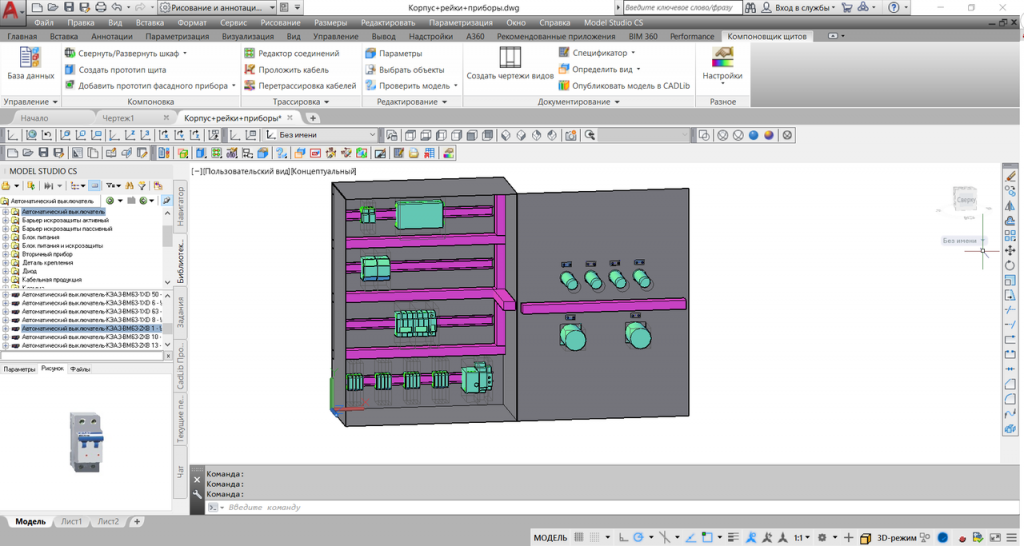Viewport: 1024px width, 546px height.
Task: Click the binoculars search icon in library panel
Action: coord(129,185)
